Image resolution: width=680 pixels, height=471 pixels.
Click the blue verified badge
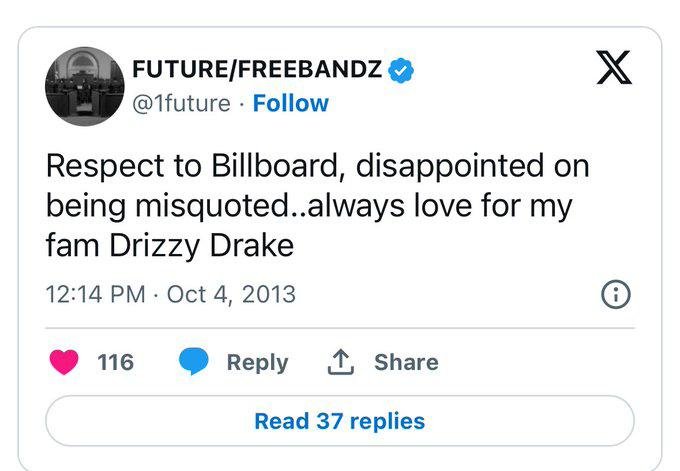click(402, 71)
